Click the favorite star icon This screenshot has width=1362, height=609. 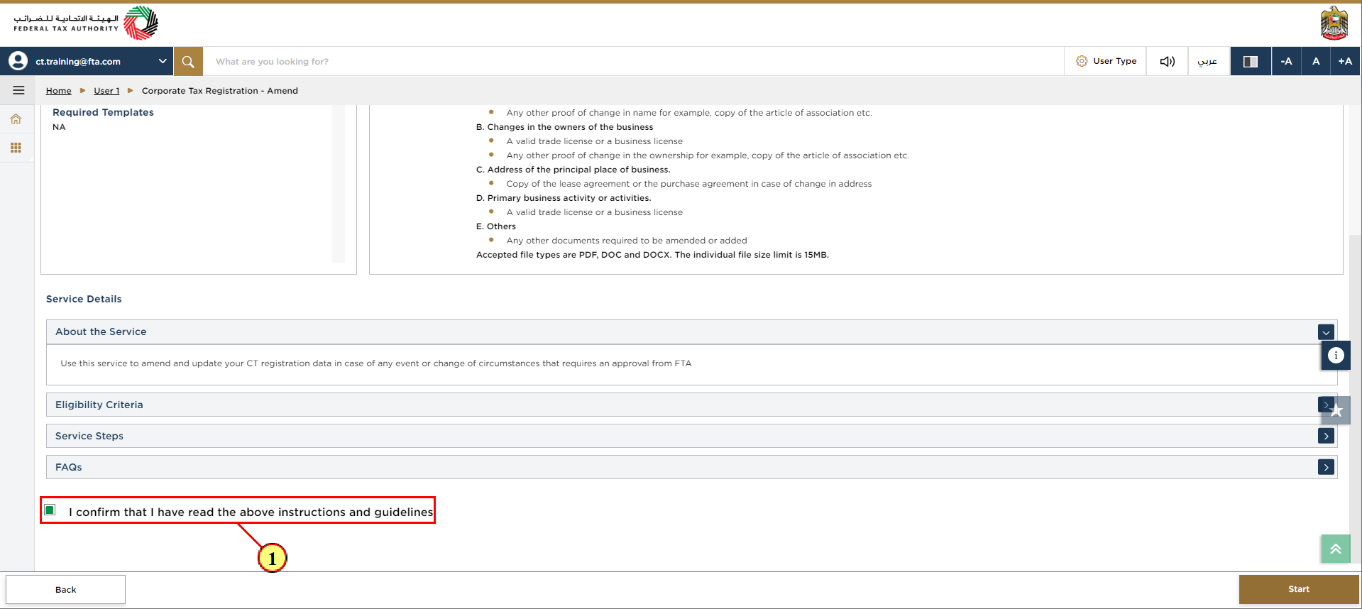pyautogui.click(x=1336, y=410)
